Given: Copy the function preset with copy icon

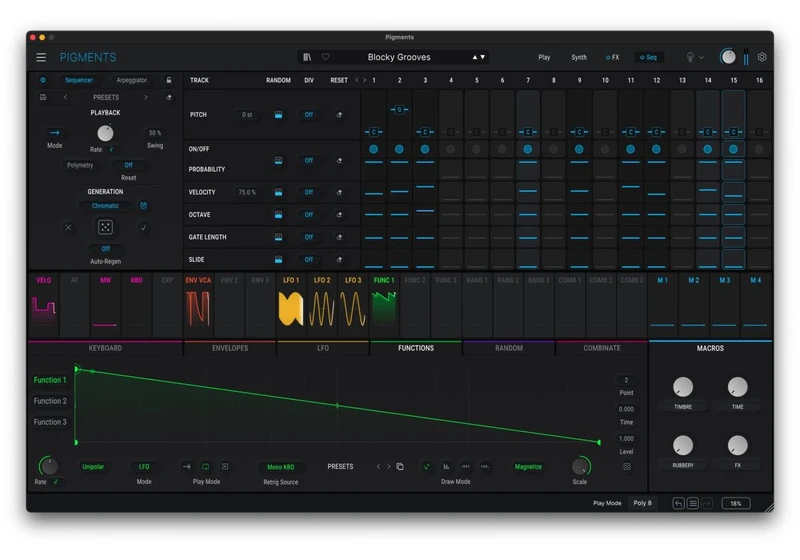Looking at the screenshot, I should [x=400, y=466].
